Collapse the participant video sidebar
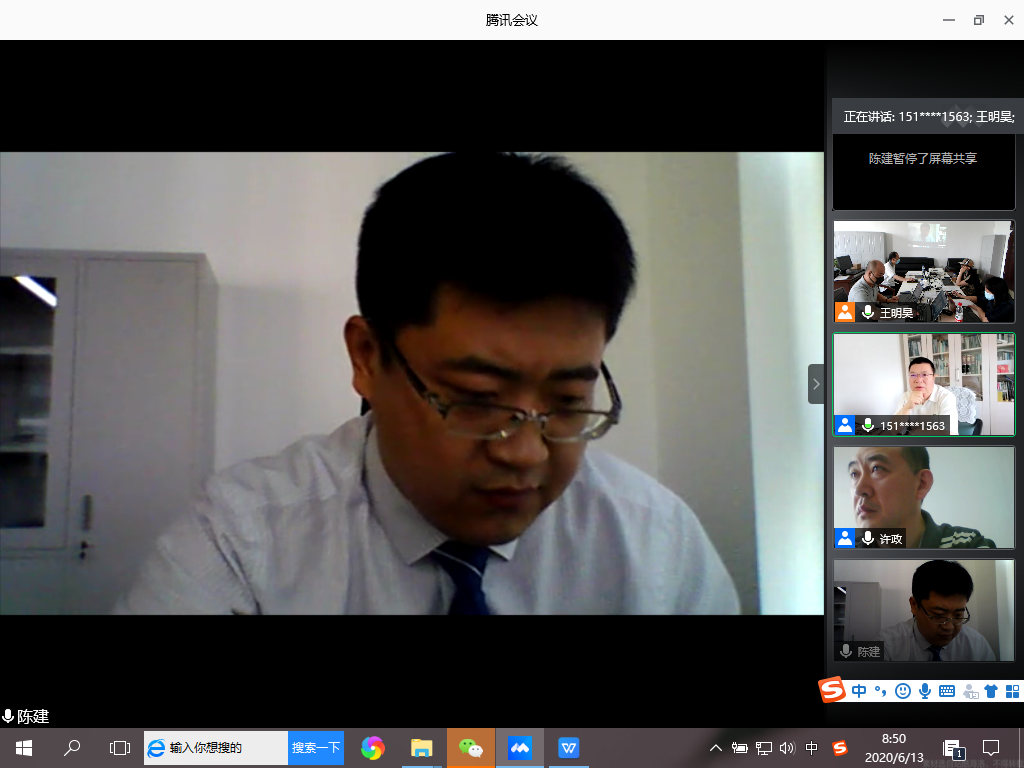 pos(816,384)
